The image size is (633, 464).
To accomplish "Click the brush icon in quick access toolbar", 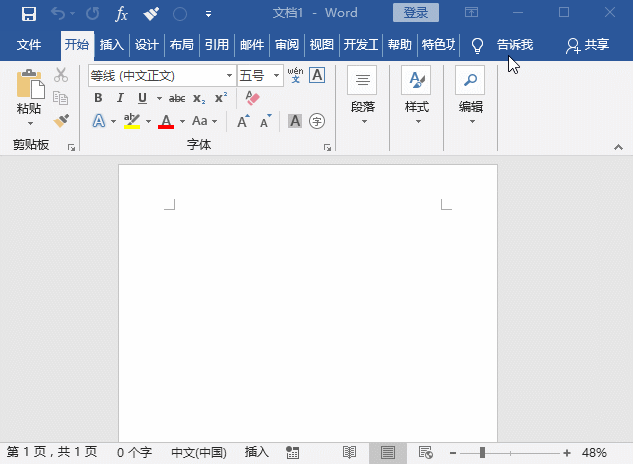I will coord(151,14).
